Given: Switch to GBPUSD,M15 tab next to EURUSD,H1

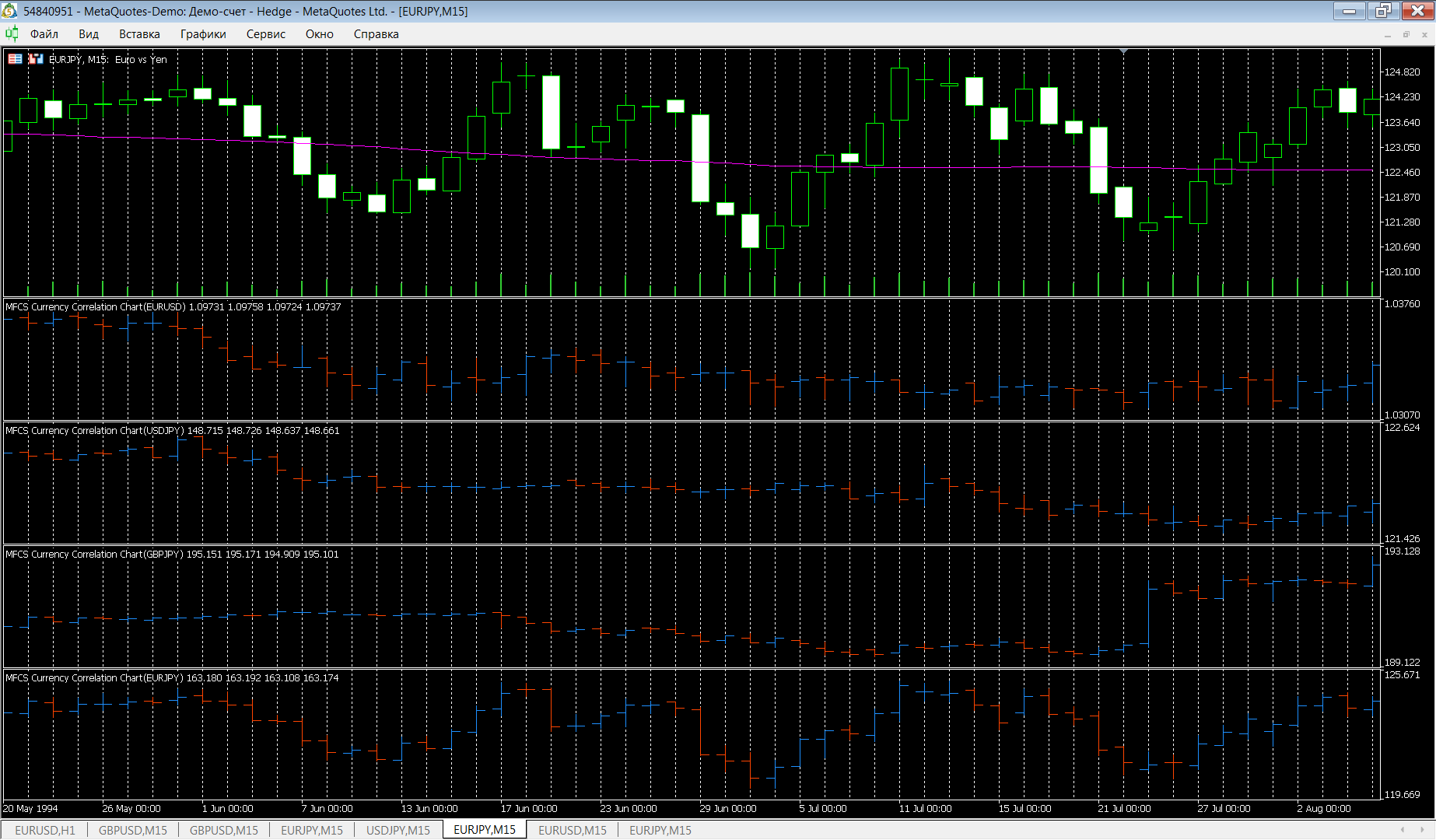Looking at the screenshot, I should (133, 830).
